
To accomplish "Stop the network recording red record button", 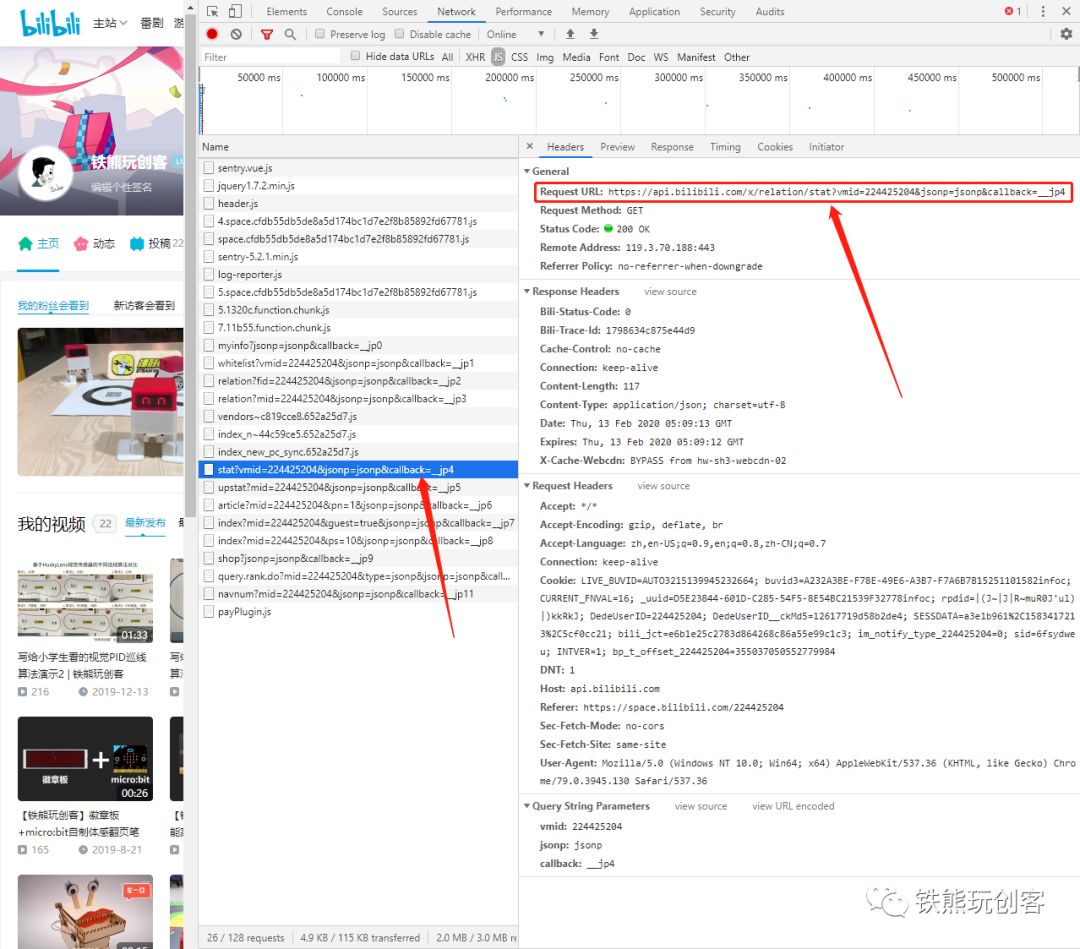I will [x=211, y=33].
